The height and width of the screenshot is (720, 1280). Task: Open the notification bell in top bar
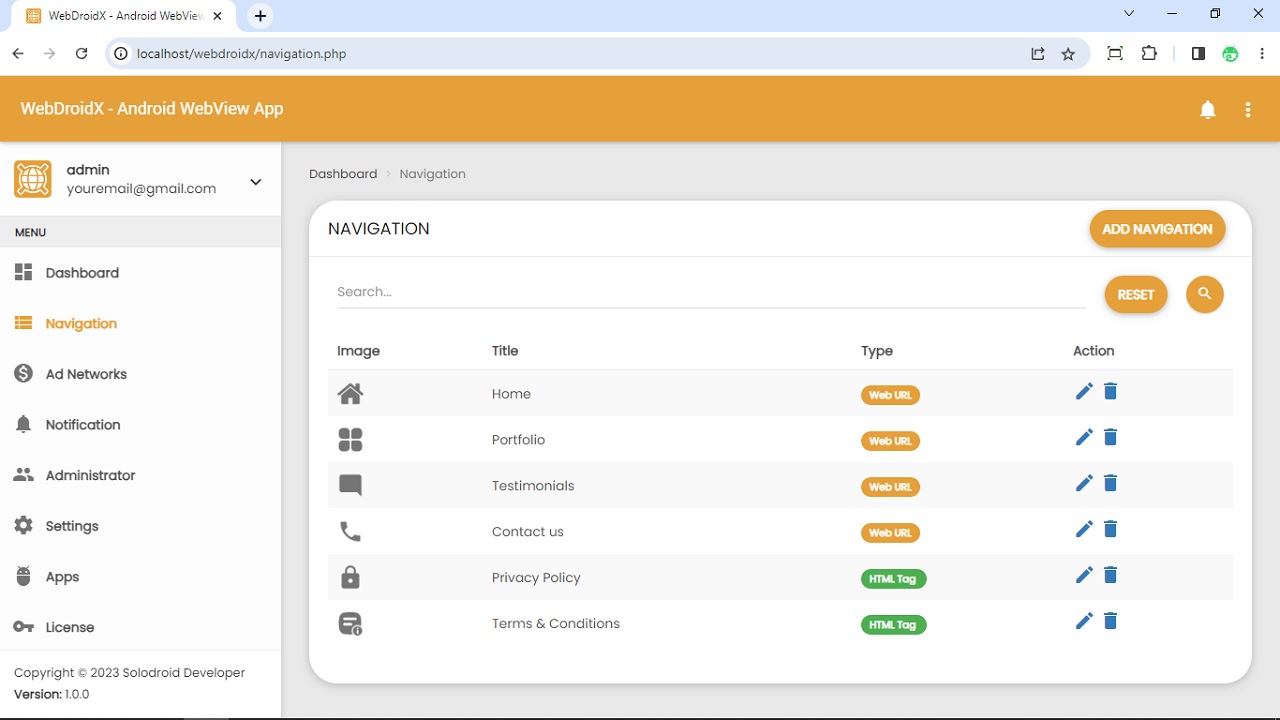coord(1207,110)
